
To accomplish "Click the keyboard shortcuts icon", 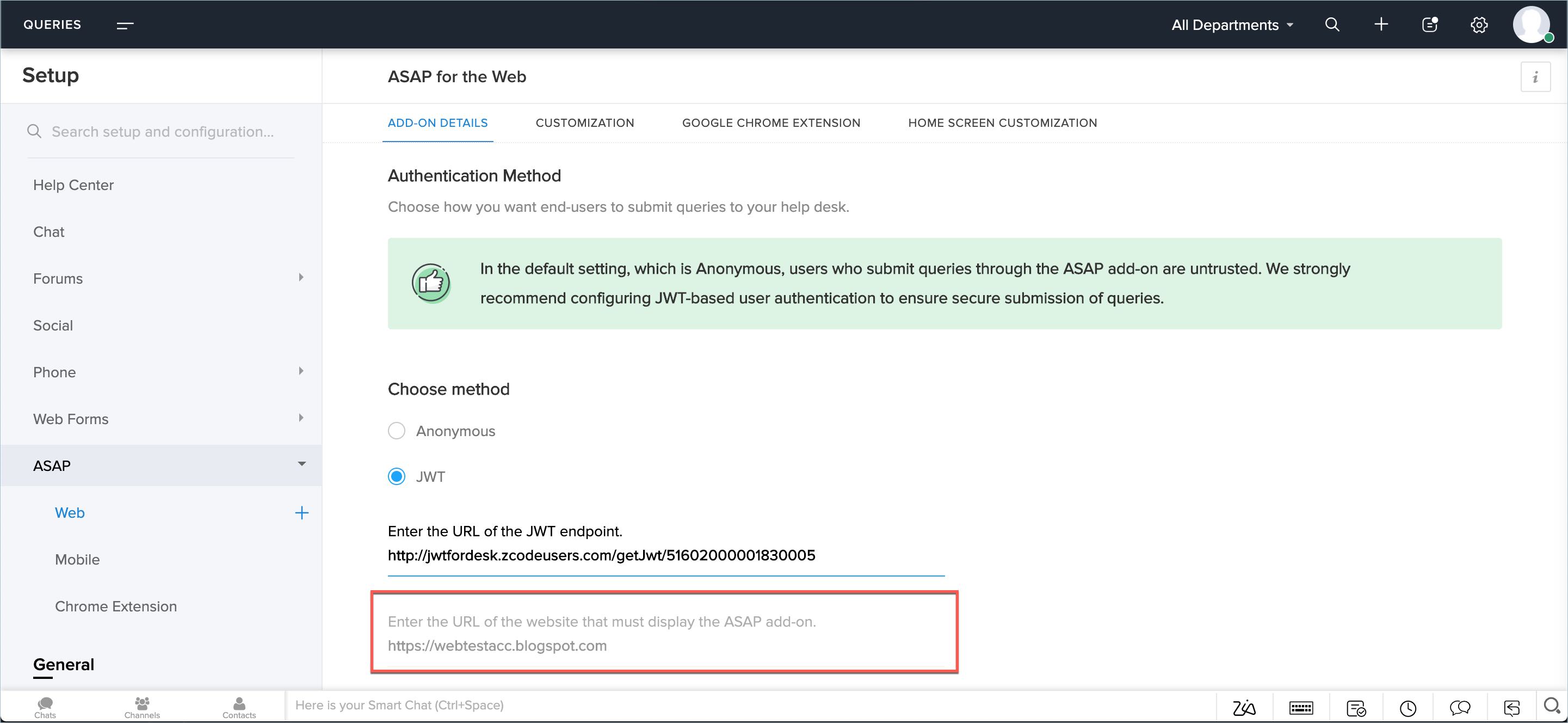I will (x=1301, y=707).
